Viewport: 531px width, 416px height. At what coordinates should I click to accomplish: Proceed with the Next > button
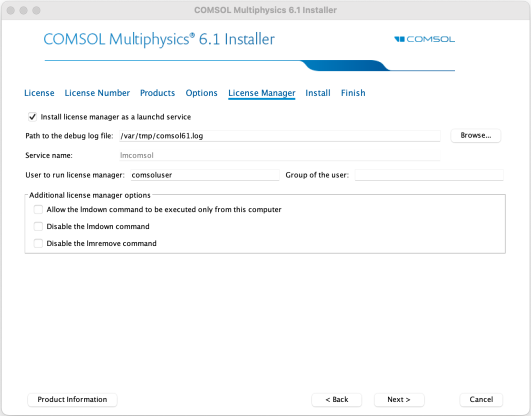pos(399,399)
